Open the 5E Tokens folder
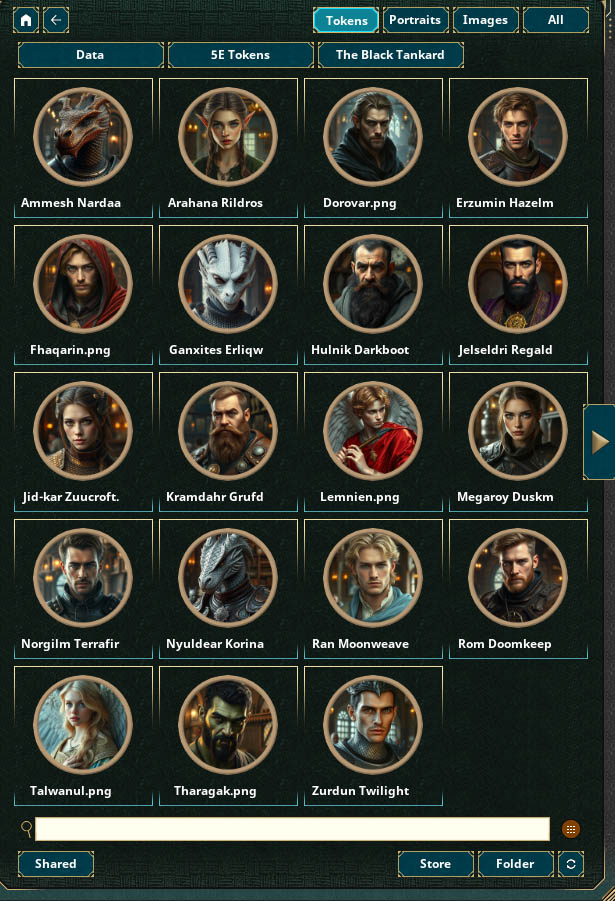 pos(240,55)
